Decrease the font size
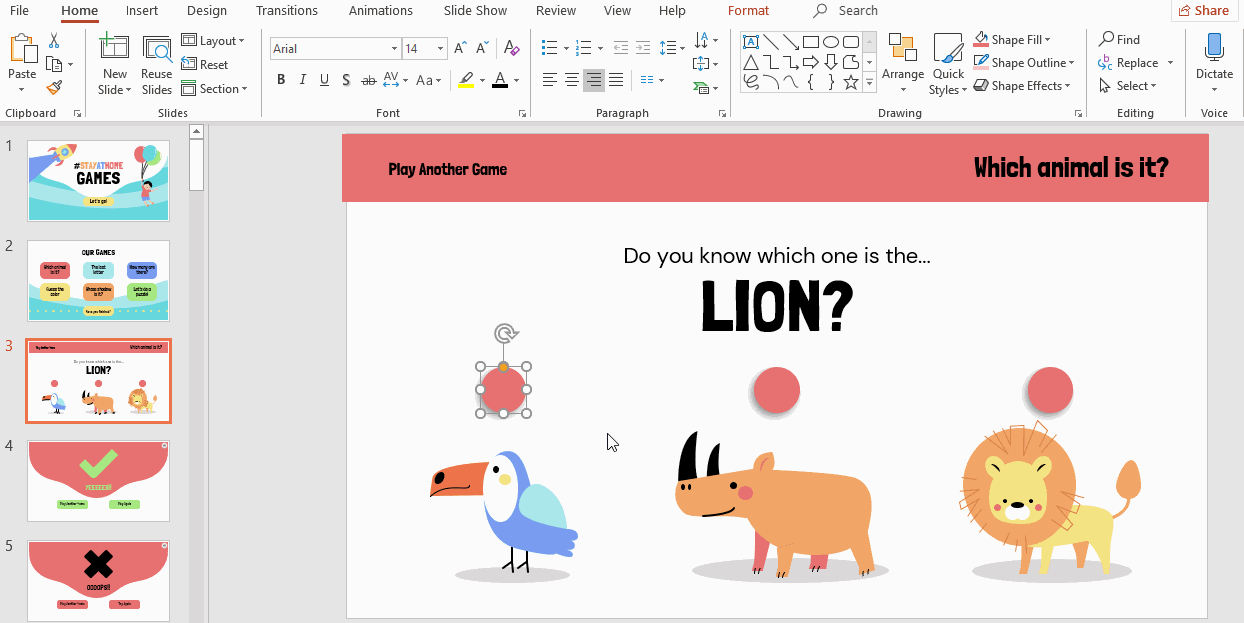This screenshot has height=623, width=1244. tap(483, 48)
